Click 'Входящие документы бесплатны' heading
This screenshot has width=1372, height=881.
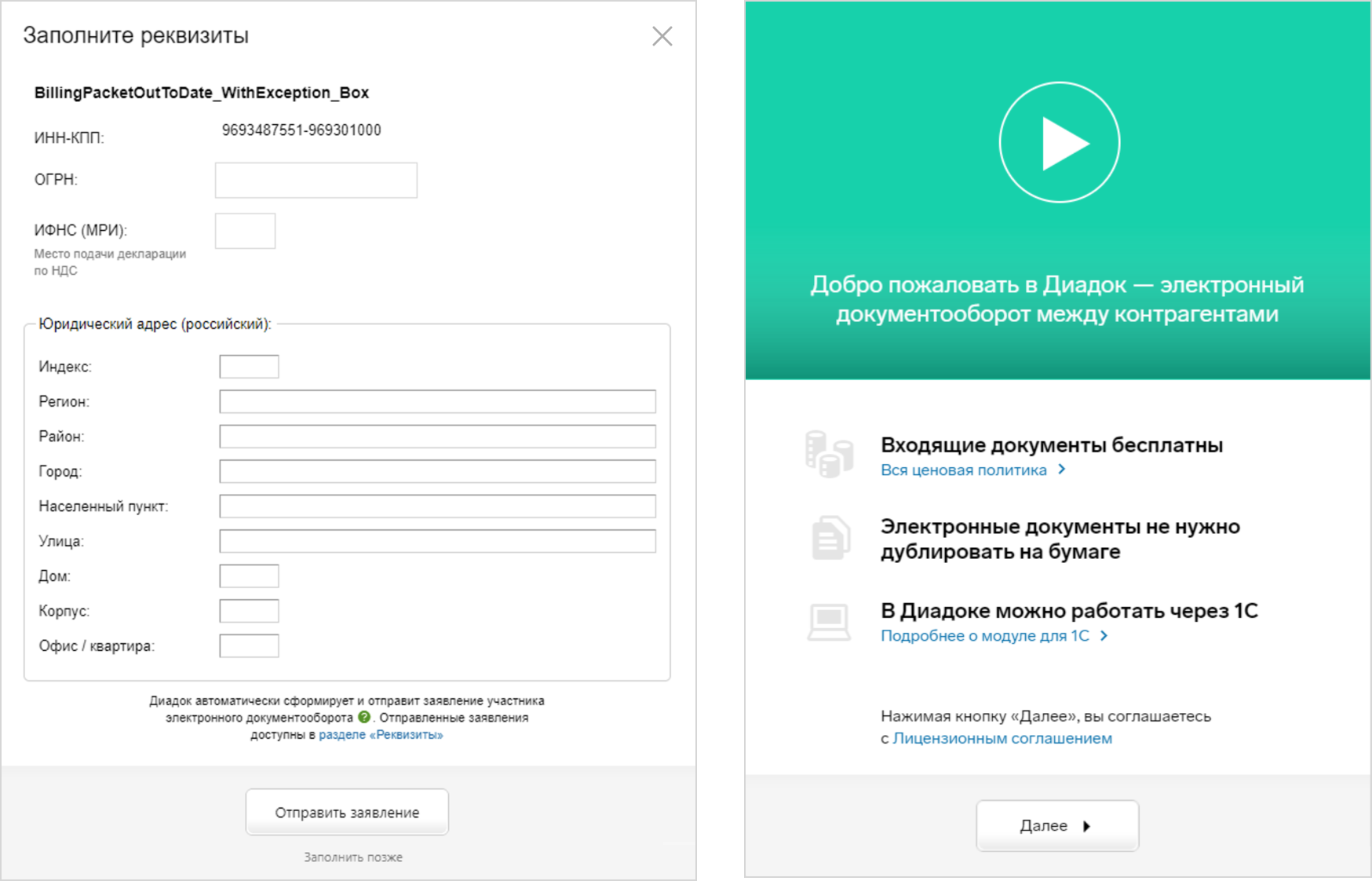[1052, 445]
